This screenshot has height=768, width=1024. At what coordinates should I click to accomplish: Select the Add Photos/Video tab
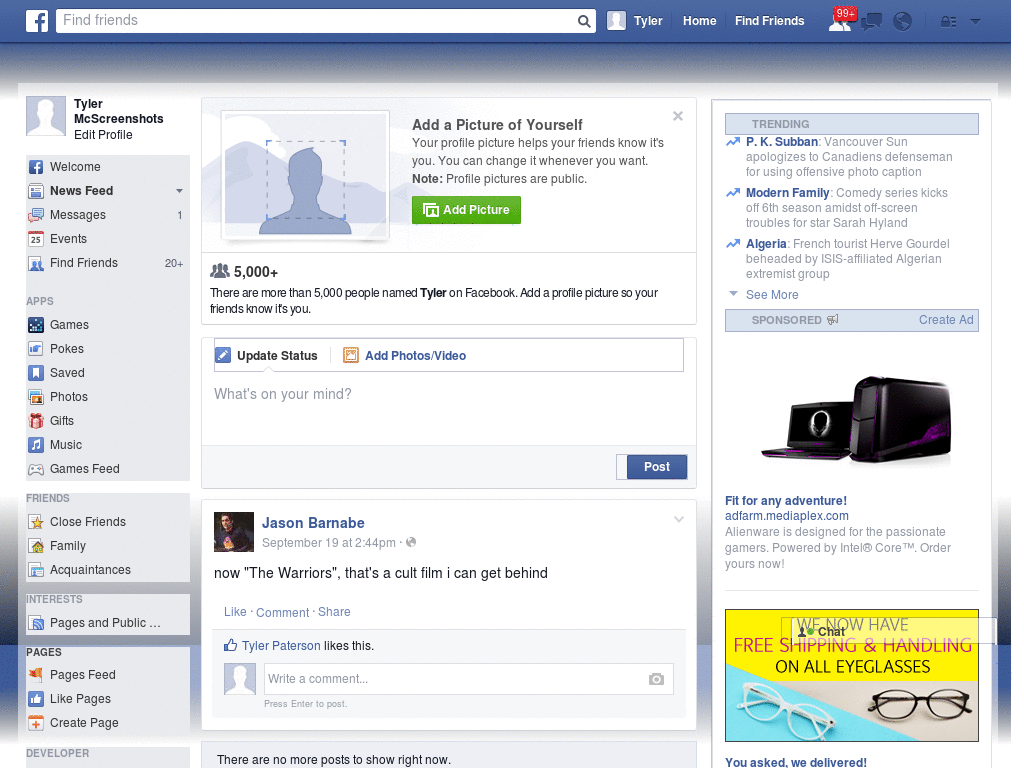pos(404,355)
